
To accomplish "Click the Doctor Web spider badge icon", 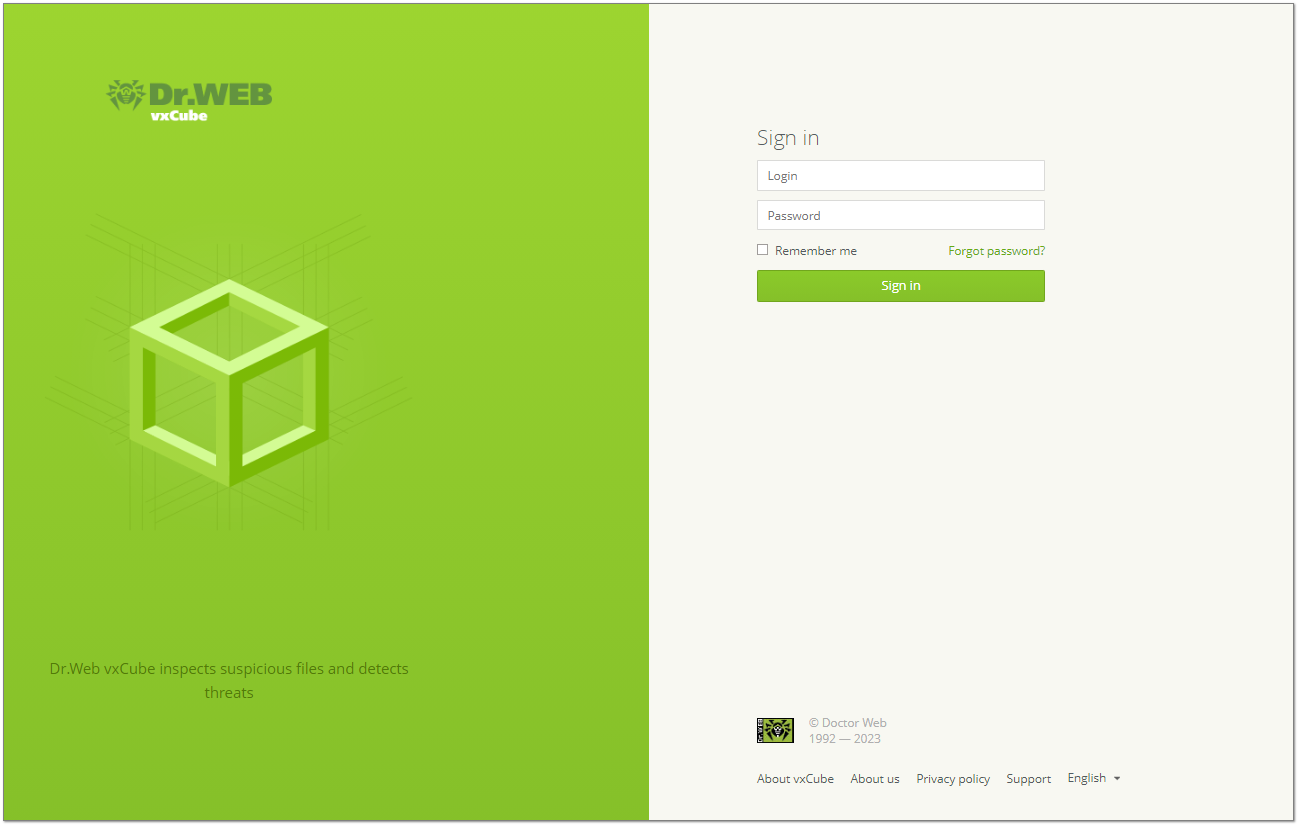I will (x=775, y=730).
